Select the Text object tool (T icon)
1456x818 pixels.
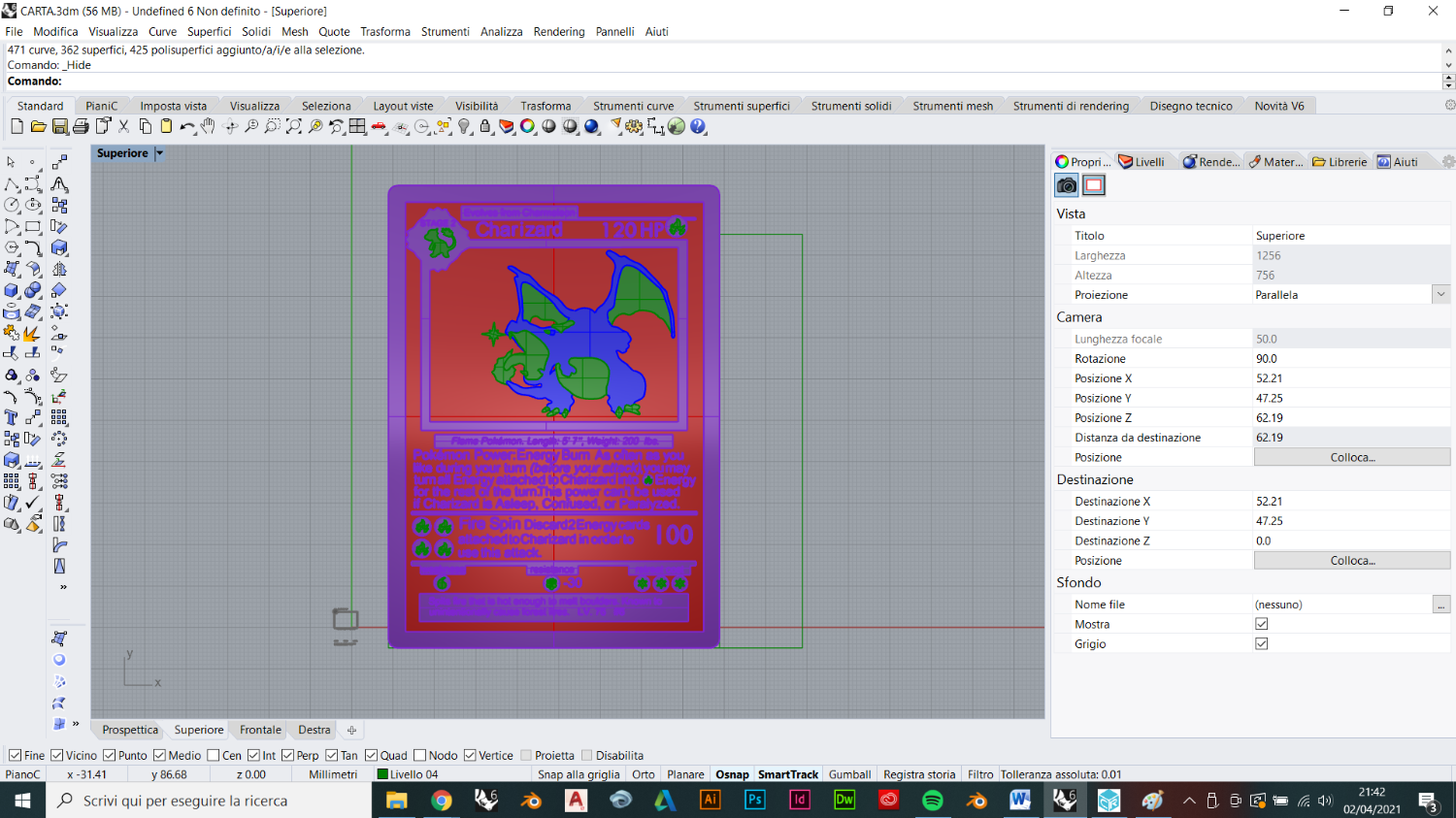[x=12, y=417]
